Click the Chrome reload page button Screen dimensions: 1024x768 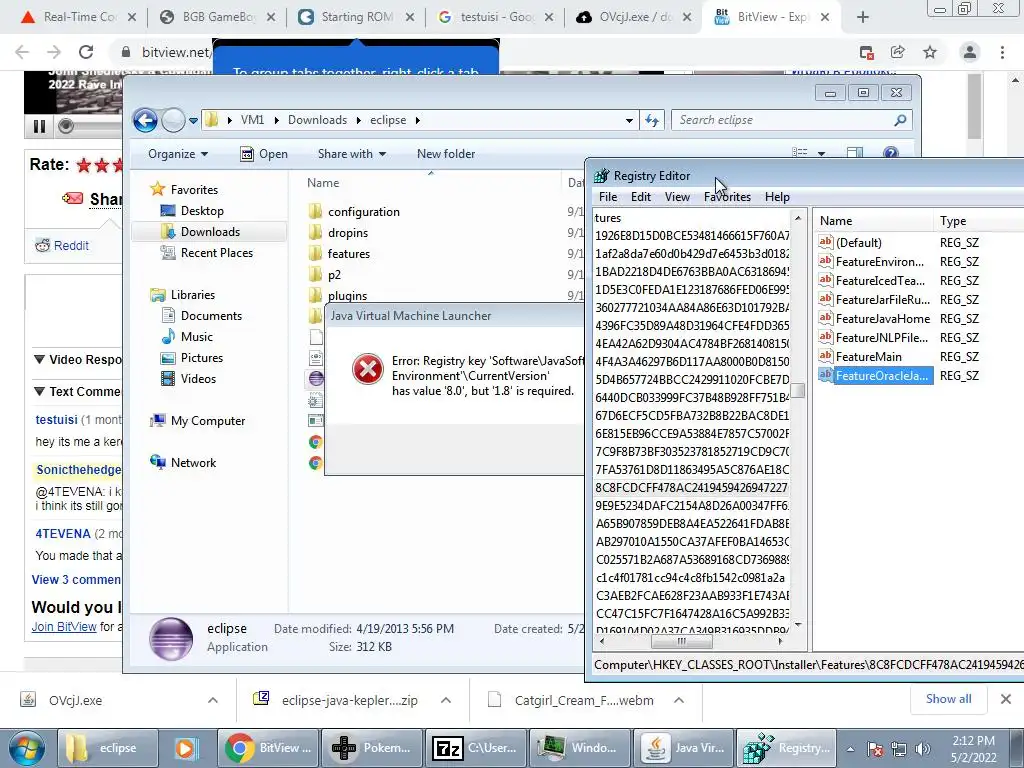(86, 52)
